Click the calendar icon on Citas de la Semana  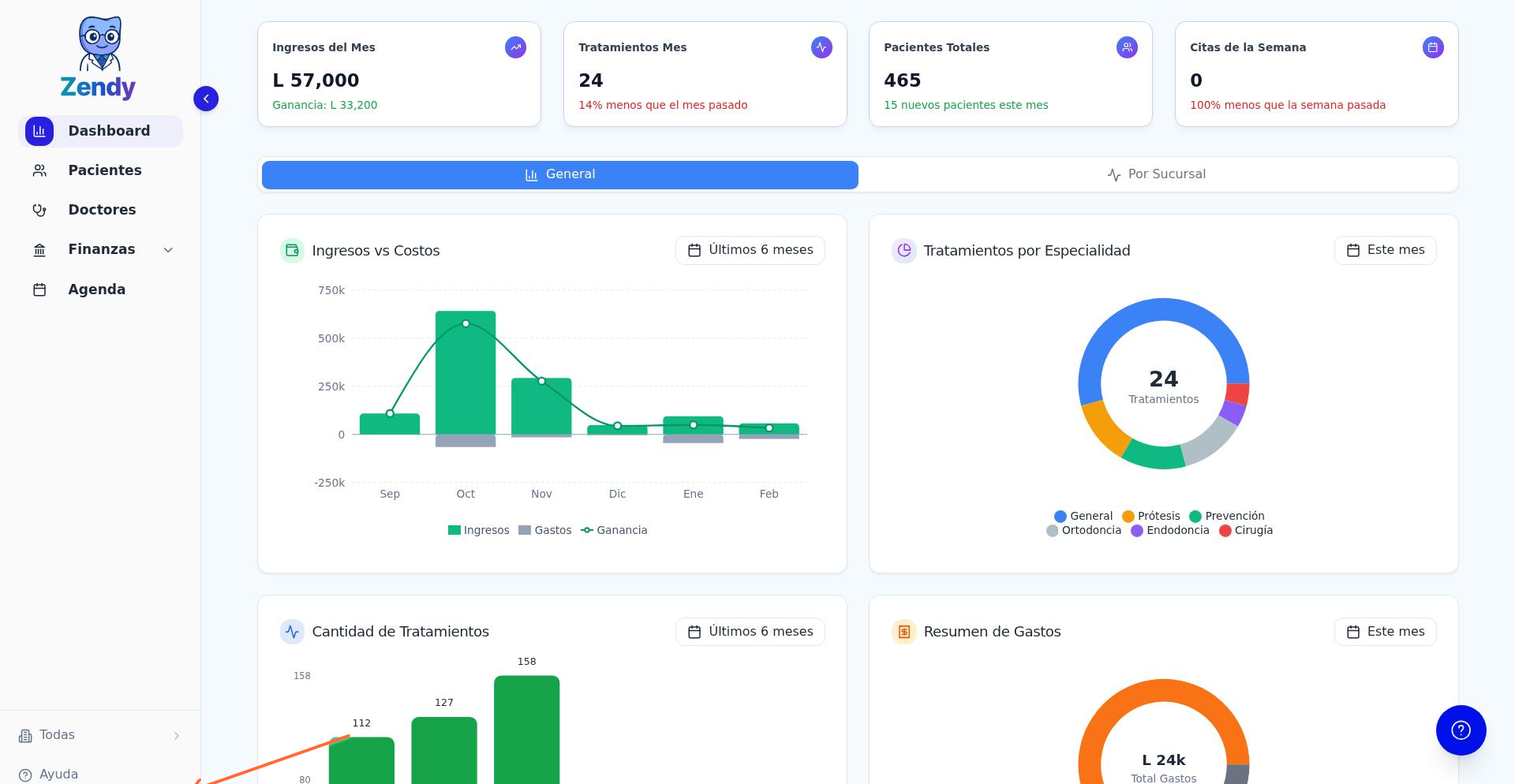click(1433, 47)
